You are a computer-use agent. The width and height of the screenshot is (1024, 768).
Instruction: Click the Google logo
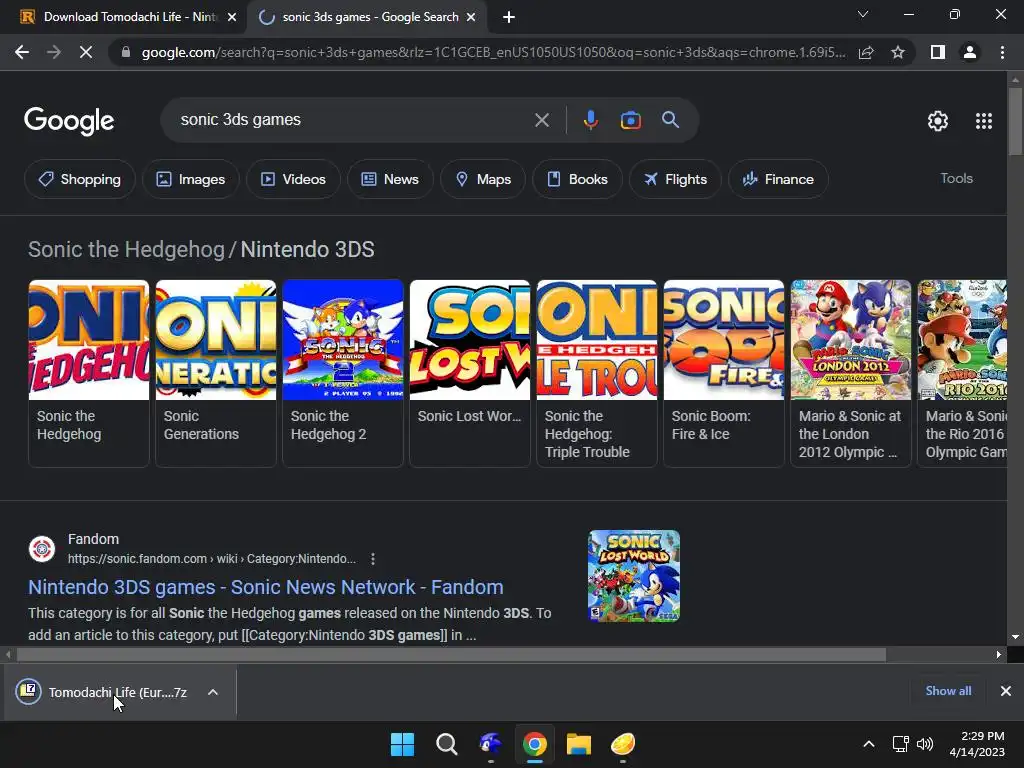pyautogui.click(x=69, y=121)
